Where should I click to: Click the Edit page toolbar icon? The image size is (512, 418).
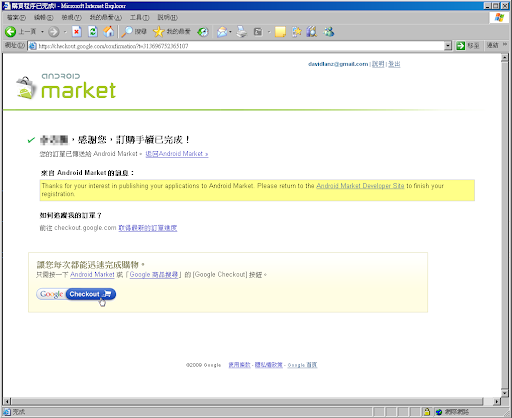click(x=258, y=32)
